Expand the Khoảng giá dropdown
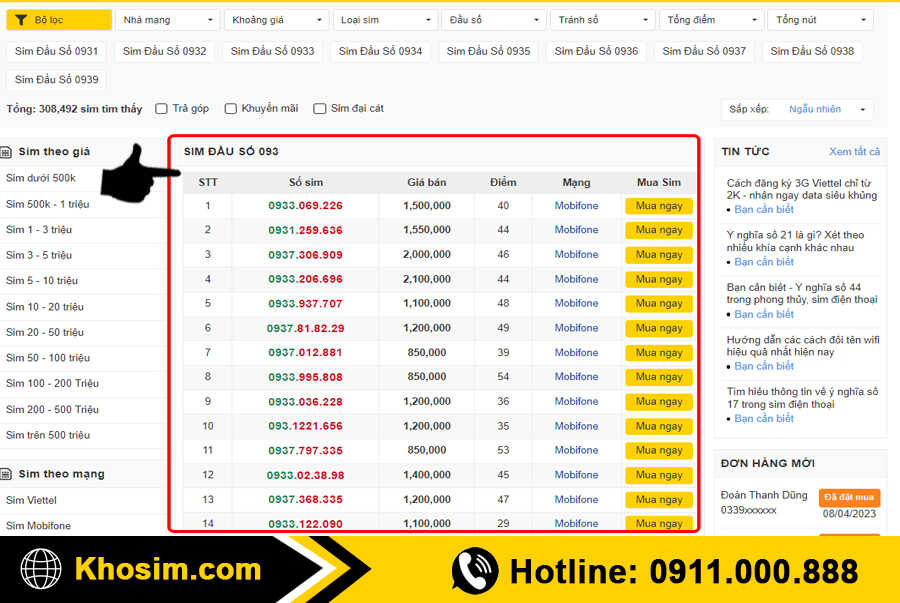900x603 pixels. [276, 20]
